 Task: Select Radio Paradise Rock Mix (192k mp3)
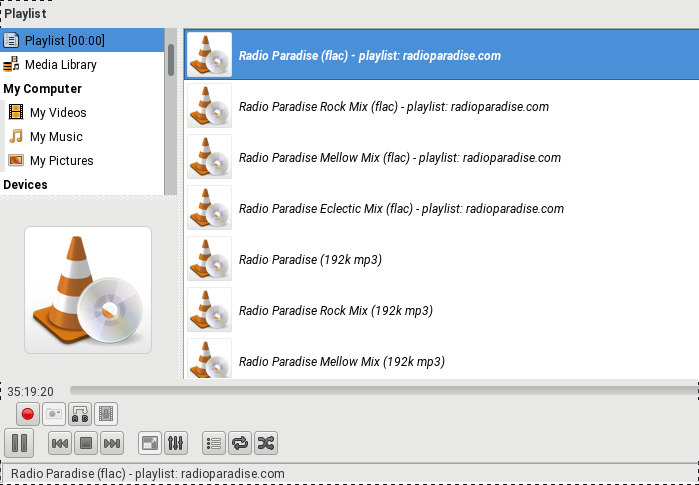tap(441, 310)
